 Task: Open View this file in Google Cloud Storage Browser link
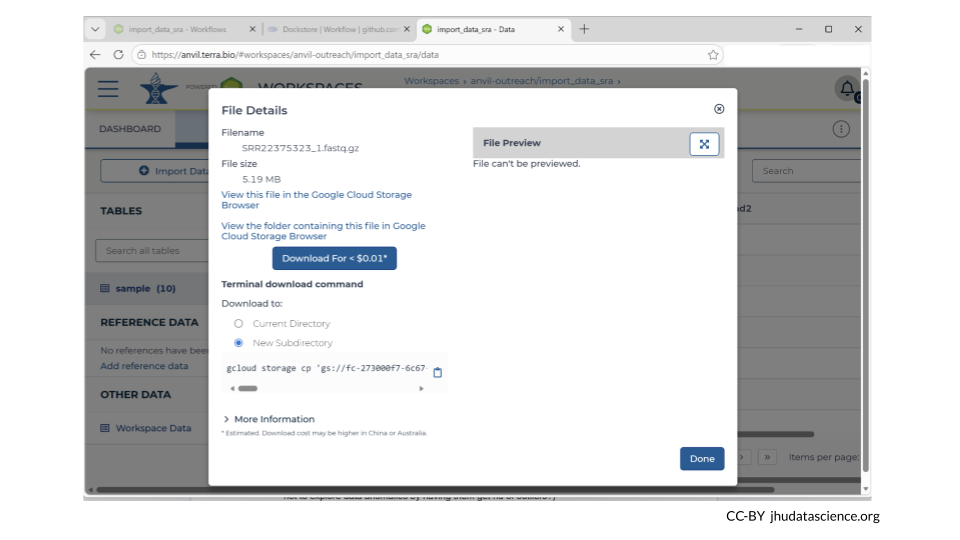pyautogui.click(x=316, y=200)
